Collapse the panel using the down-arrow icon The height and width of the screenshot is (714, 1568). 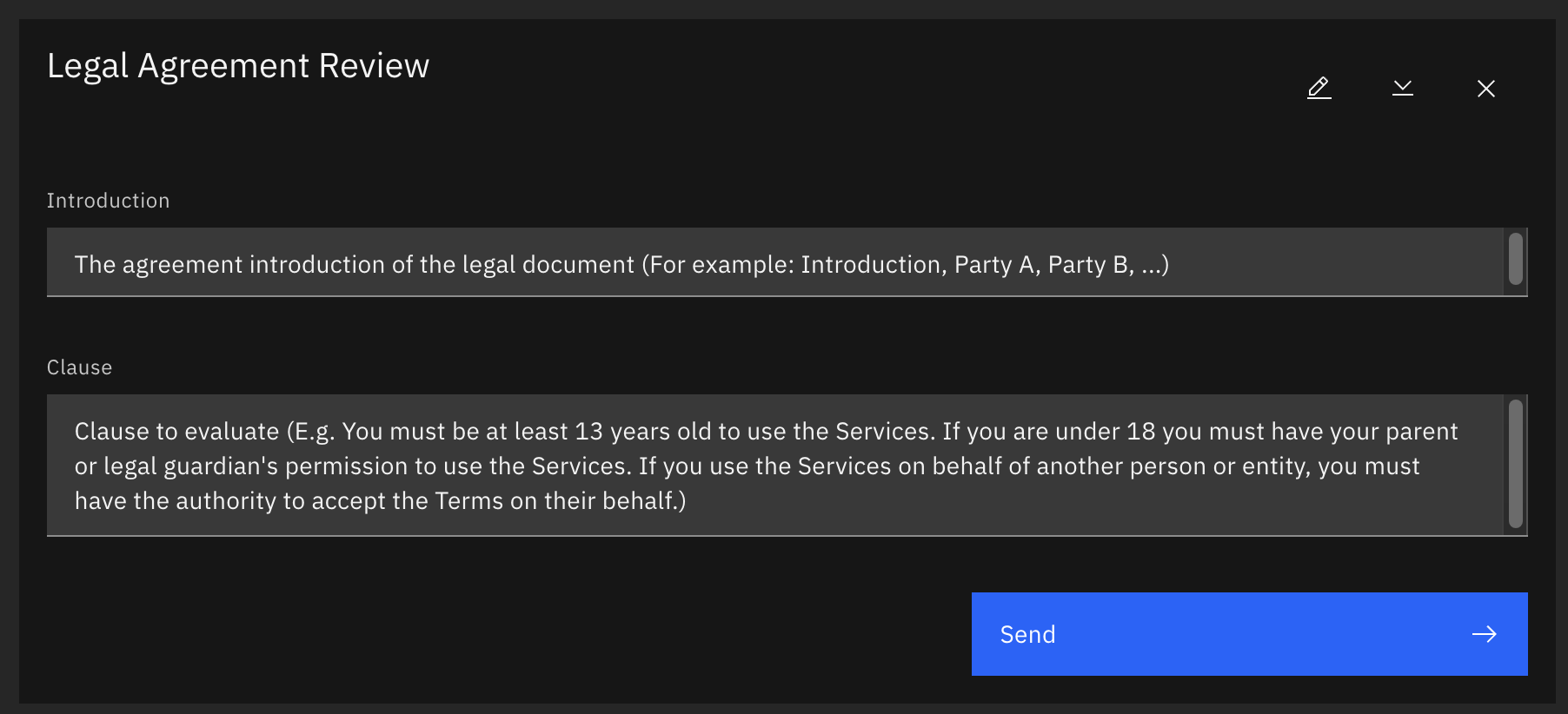(x=1402, y=88)
